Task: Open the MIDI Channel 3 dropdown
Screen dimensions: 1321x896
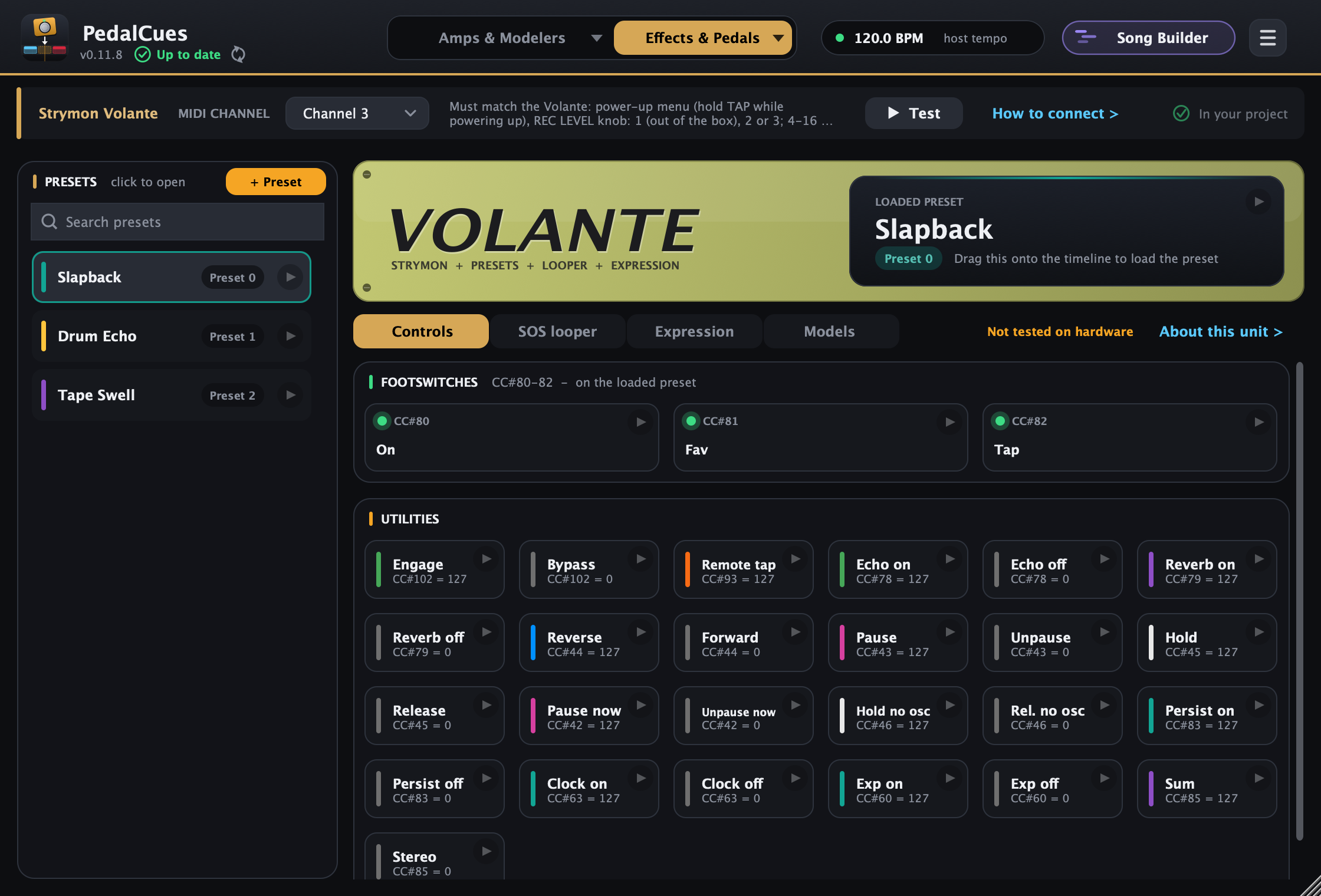Action: pyautogui.click(x=357, y=113)
